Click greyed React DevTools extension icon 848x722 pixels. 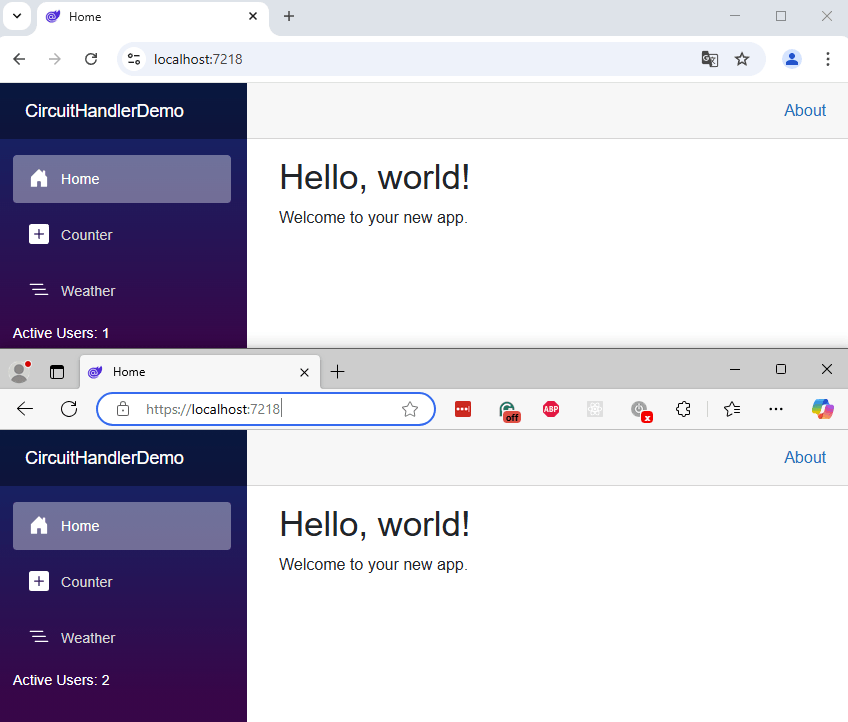click(x=595, y=409)
